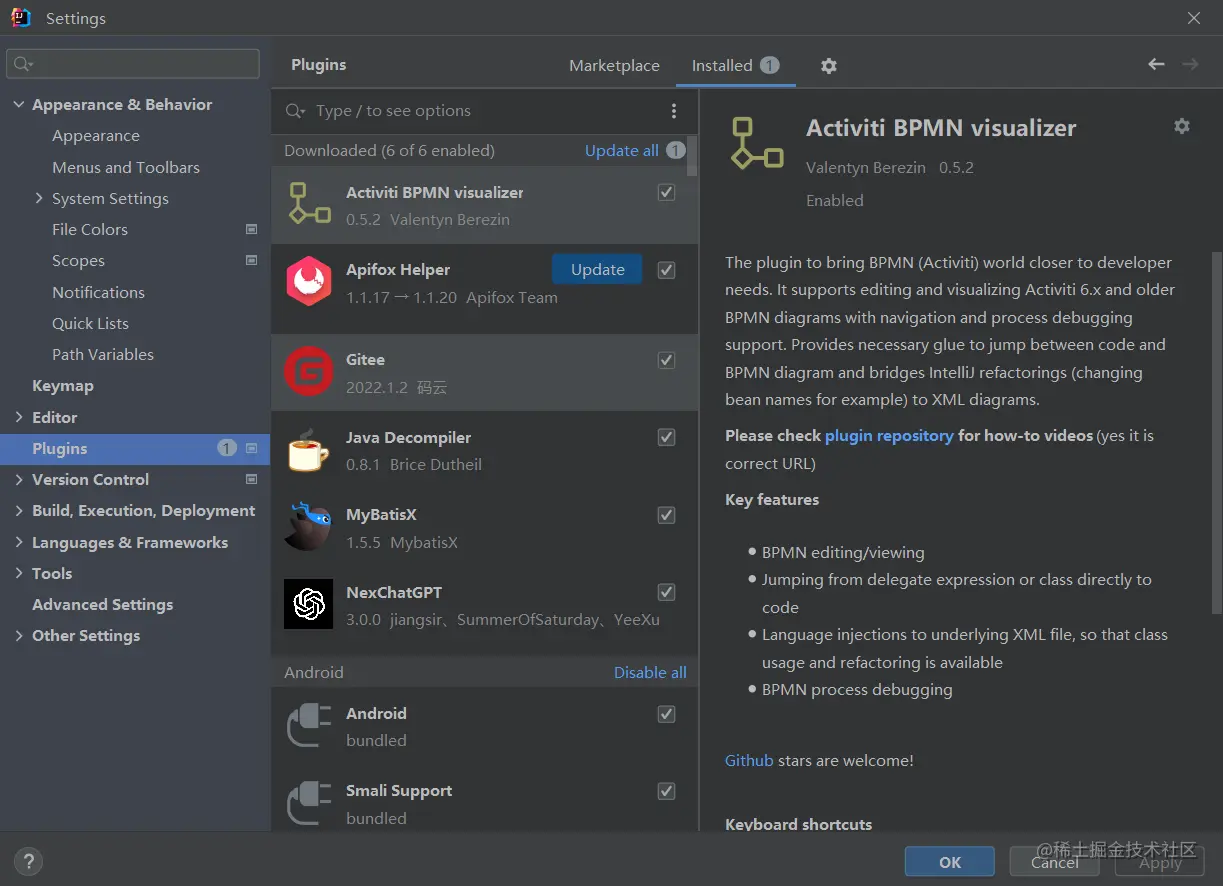
Task: Click the large Activiti icon in details pane
Action: 756,142
